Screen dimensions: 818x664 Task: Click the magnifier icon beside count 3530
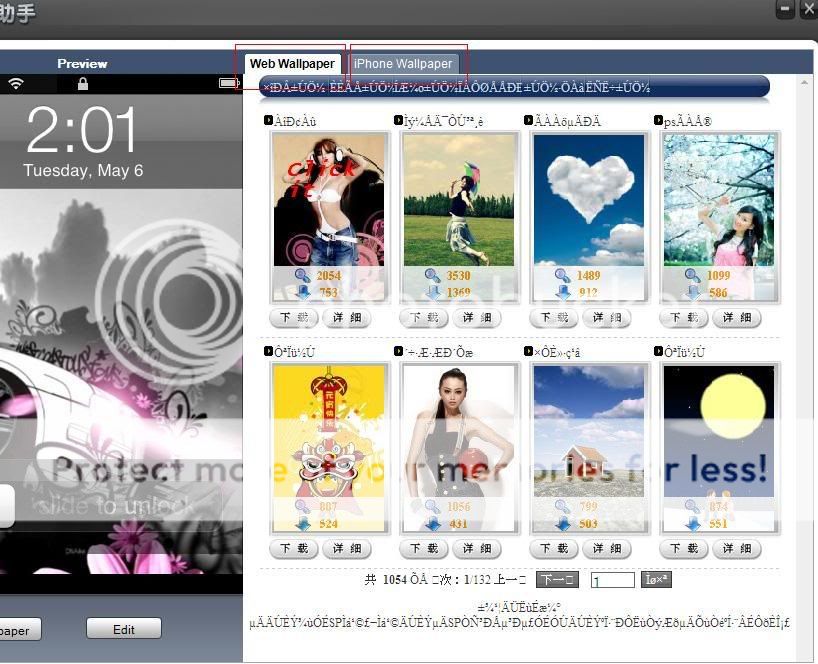coord(432,275)
